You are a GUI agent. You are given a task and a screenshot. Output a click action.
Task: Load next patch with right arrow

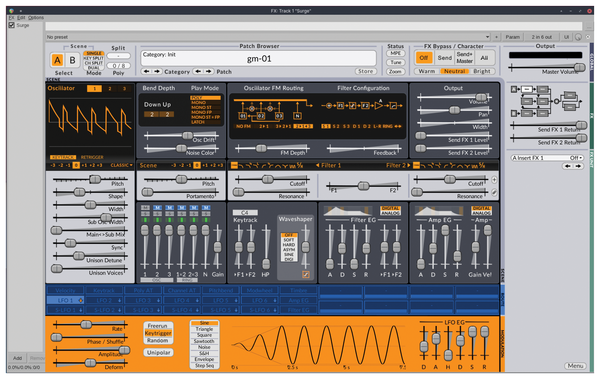[x=209, y=72]
